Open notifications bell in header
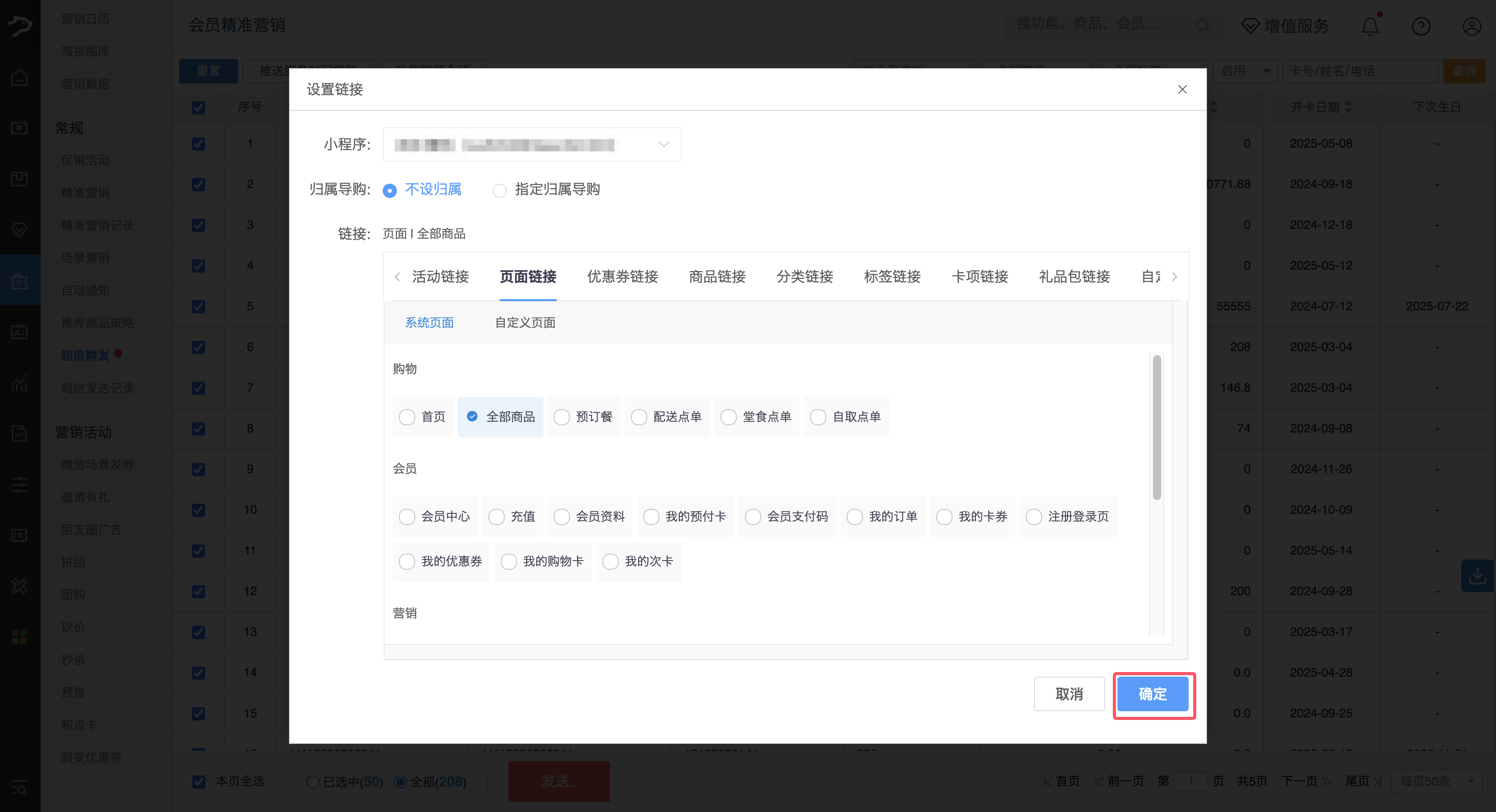The image size is (1496, 812). click(1370, 26)
